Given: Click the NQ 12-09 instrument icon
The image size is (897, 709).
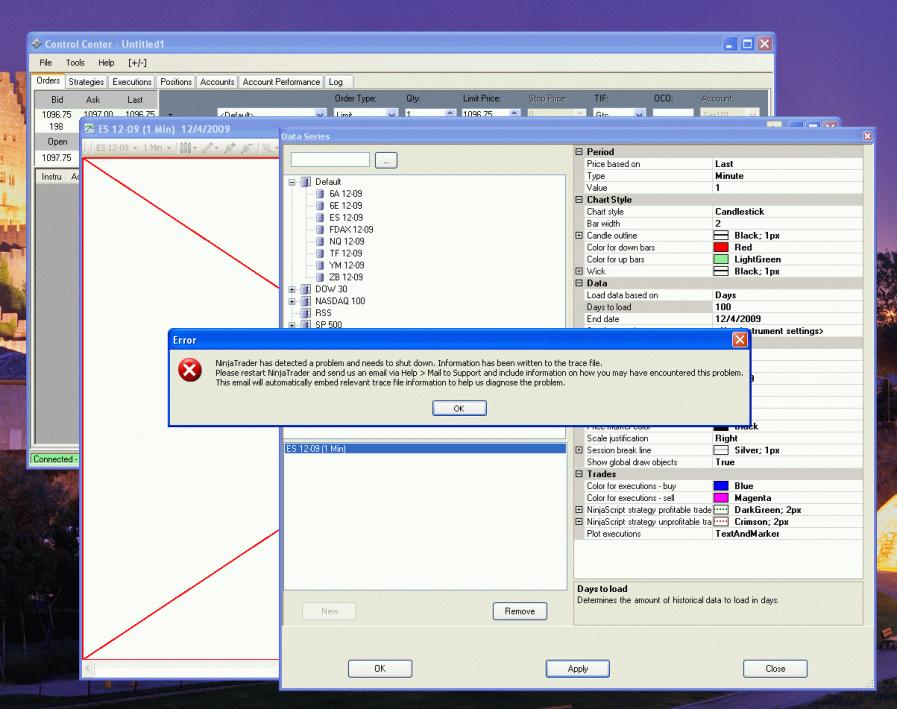Looking at the screenshot, I should pyautogui.click(x=320, y=241).
